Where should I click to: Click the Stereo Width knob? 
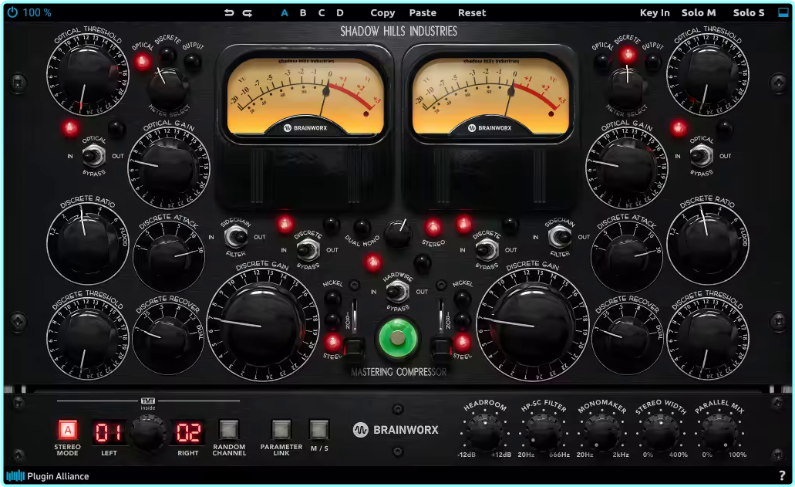click(661, 432)
